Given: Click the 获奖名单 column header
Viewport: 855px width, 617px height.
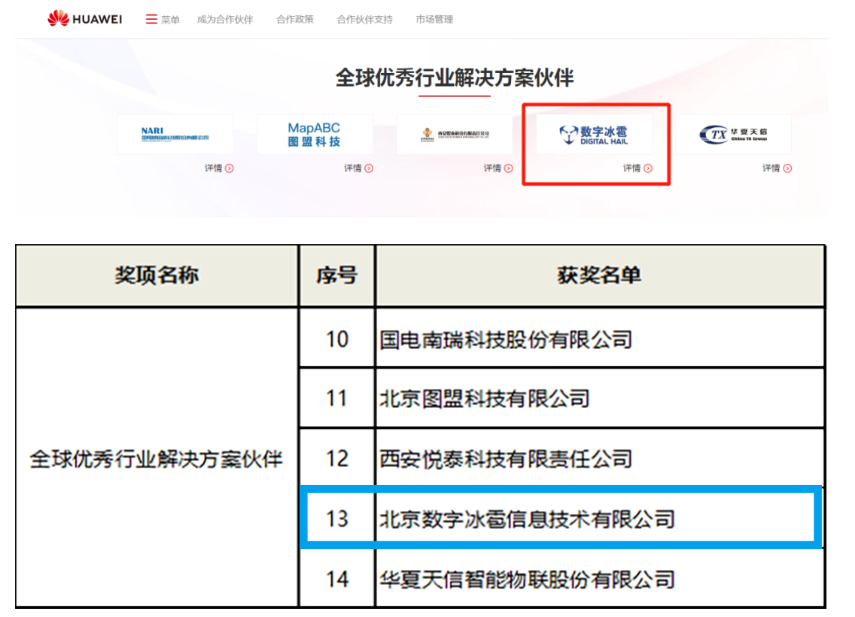Looking at the screenshot, I should [599, 274].
